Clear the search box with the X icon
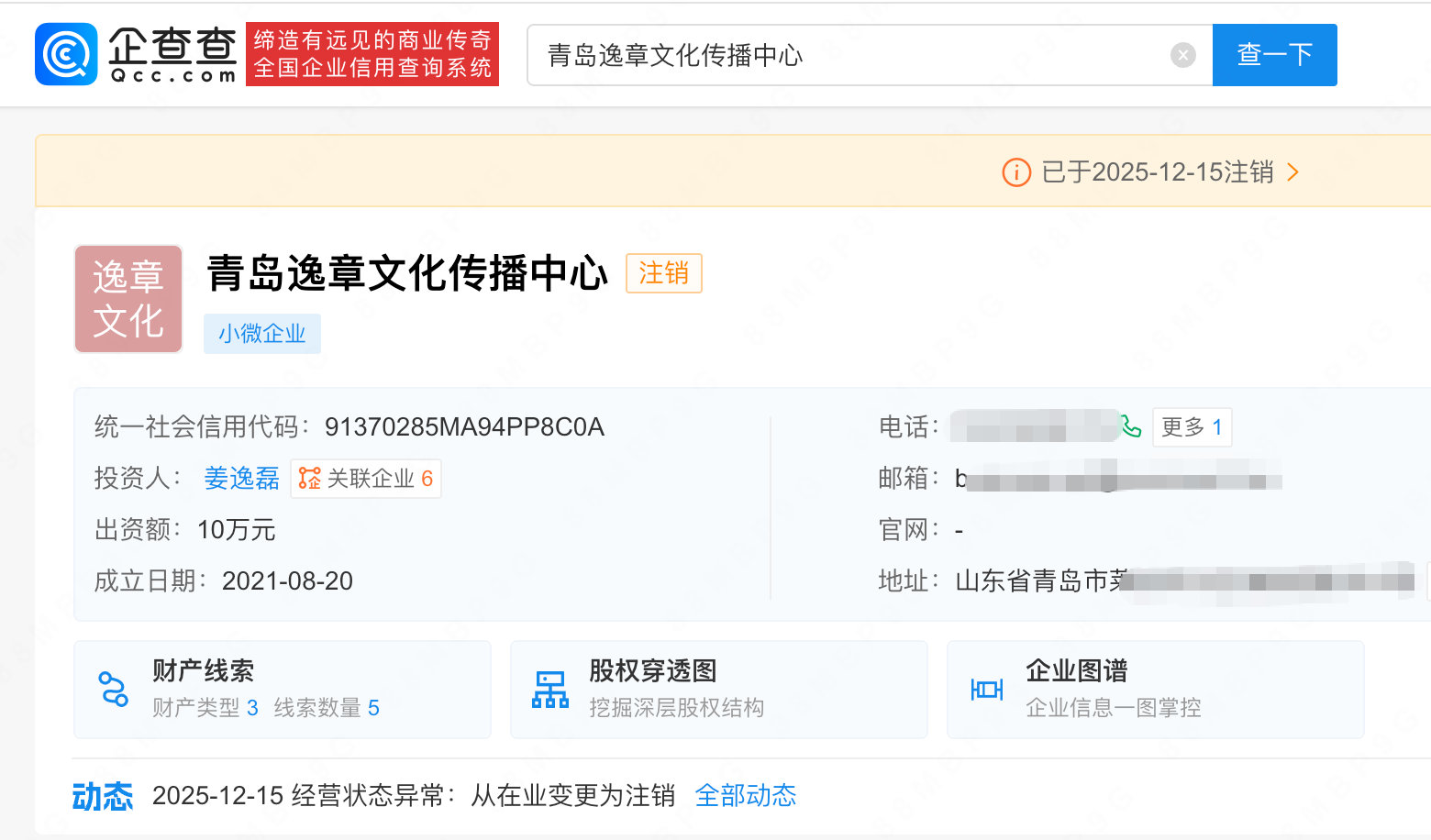The image size is (1431, 840). 1182,54
